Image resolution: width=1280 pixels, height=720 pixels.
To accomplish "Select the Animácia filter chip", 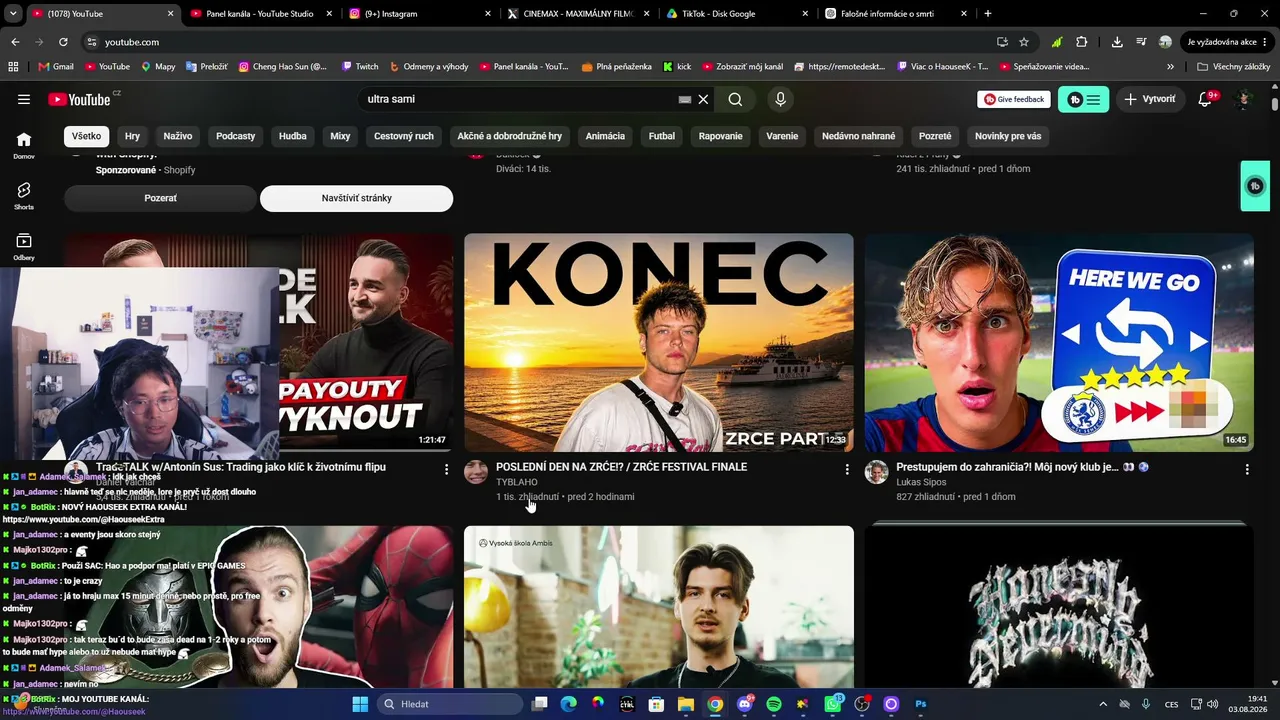I will tap(605, 136).
